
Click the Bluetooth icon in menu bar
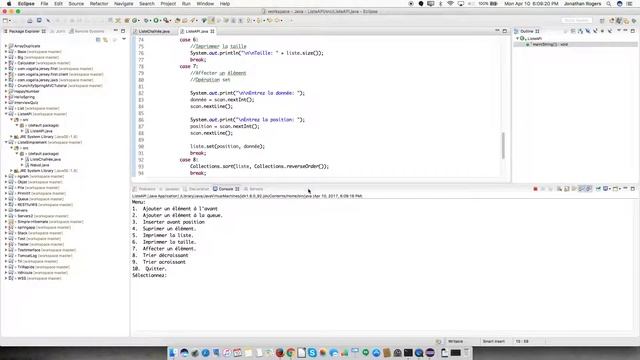pos(440,4)
